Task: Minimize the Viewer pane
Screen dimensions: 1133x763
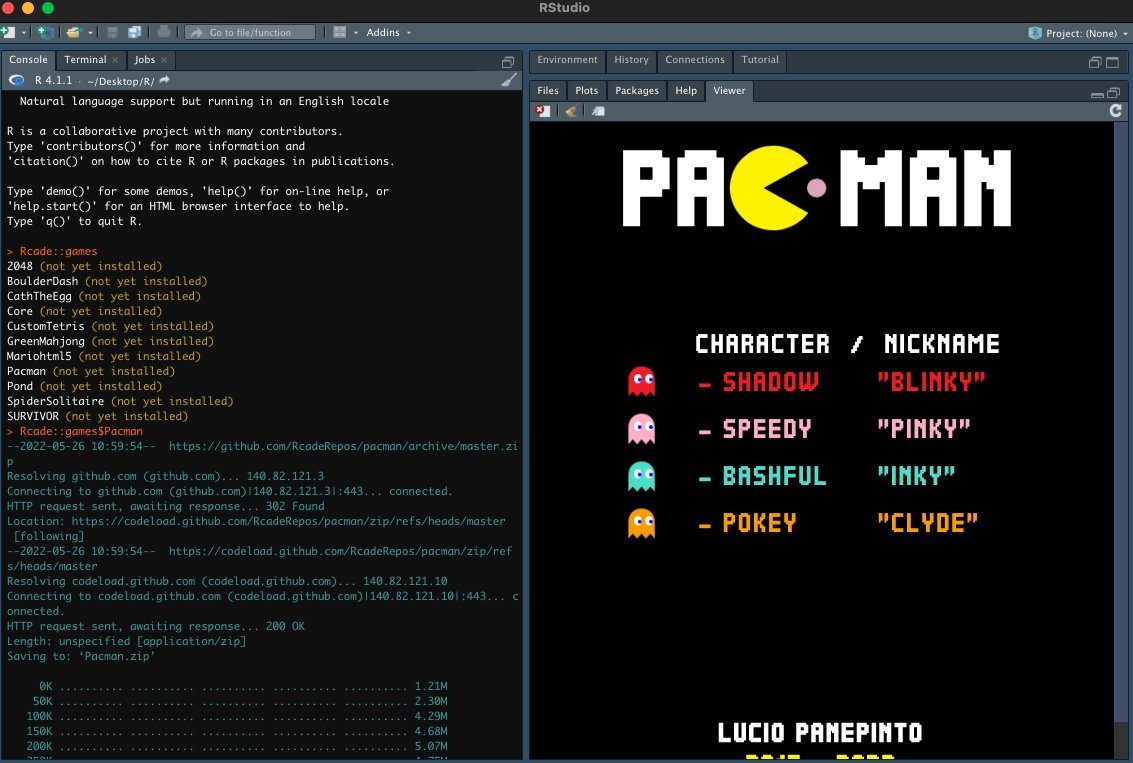Action: tap(1097, 93)
